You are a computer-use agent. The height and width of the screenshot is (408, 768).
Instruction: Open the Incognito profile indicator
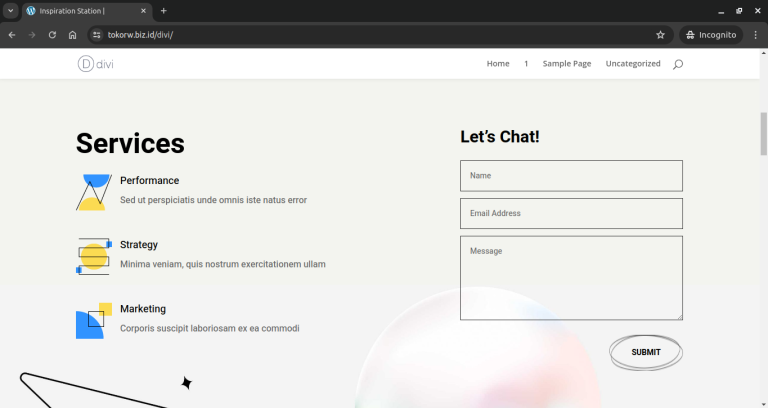[x=711, y=35]
